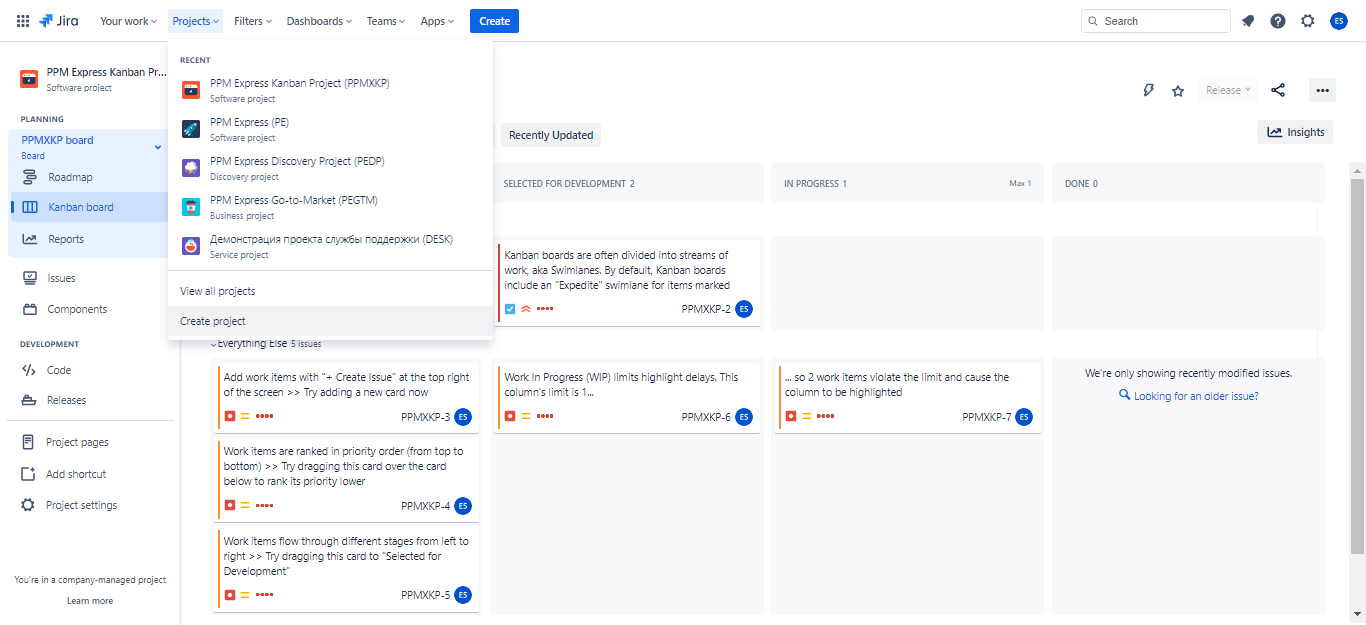Open issue key PPMXKP-6
The height and width of the screenshot is (625, 1366).
706,417
